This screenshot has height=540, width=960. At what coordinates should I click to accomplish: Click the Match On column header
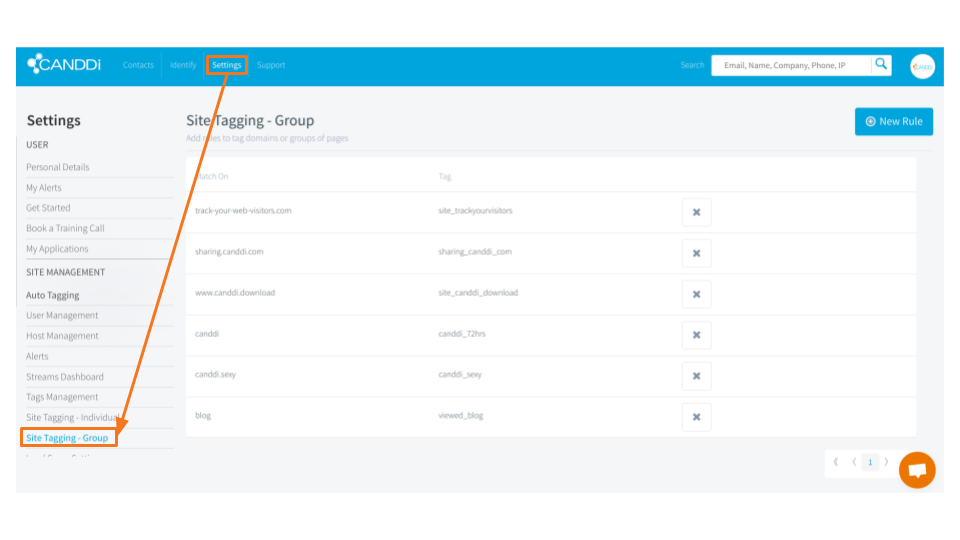point(211,176)
